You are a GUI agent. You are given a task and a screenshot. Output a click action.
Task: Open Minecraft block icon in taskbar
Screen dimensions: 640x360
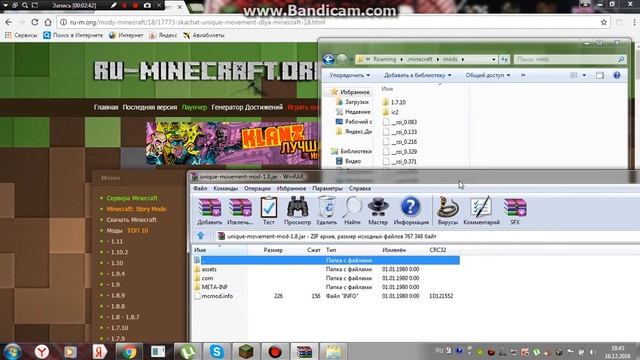[246, 351]
